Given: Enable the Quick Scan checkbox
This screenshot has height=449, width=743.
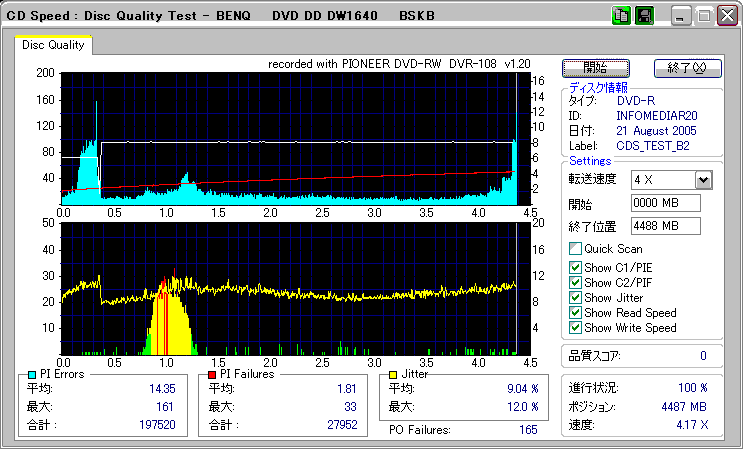Looking at the screenshot, I should (x=575, y=249).
